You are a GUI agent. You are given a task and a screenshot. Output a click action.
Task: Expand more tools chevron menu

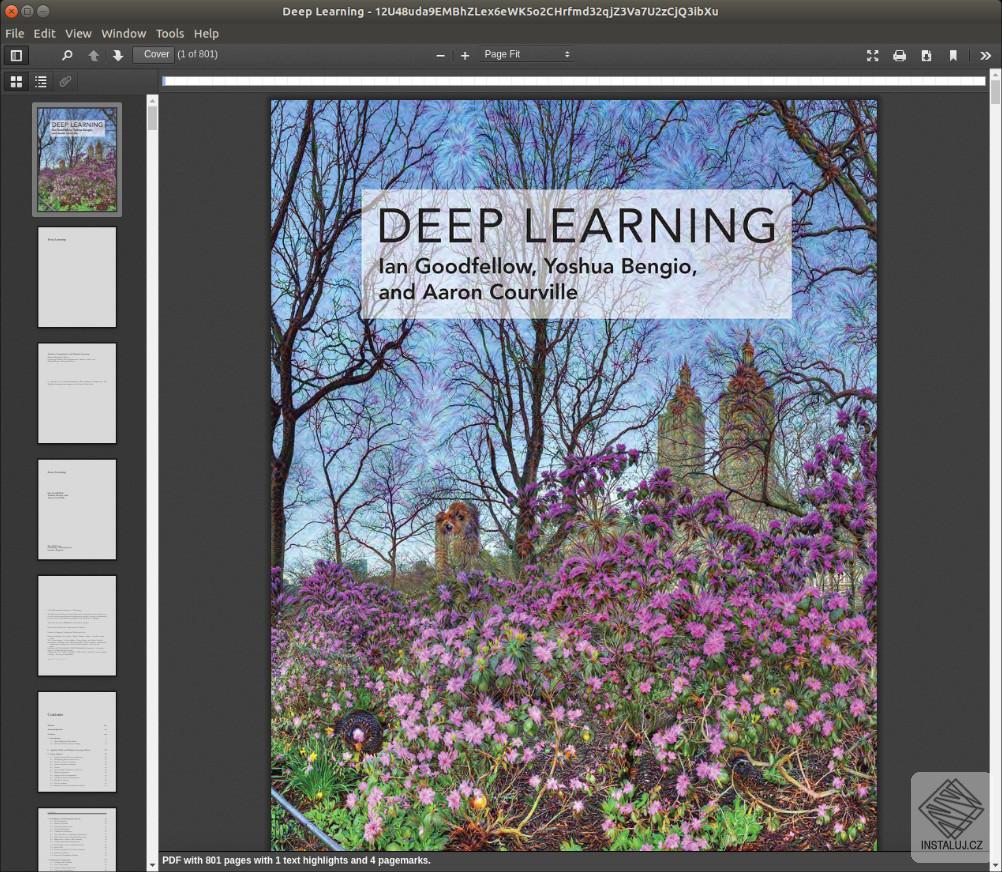pos(985,55)
